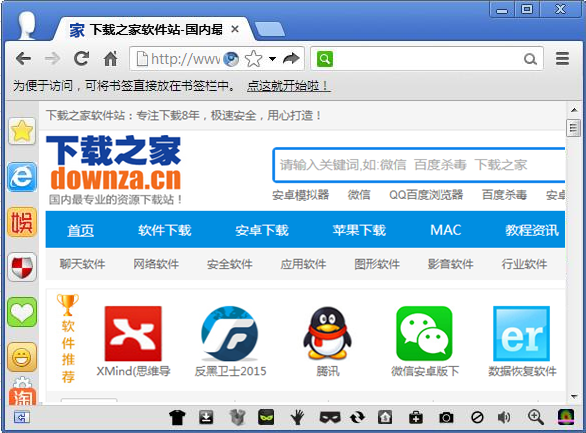Screen dimensions: 586x433
Task: Click the QQ百度浏览器 keyword link
Action: (426, 195)
